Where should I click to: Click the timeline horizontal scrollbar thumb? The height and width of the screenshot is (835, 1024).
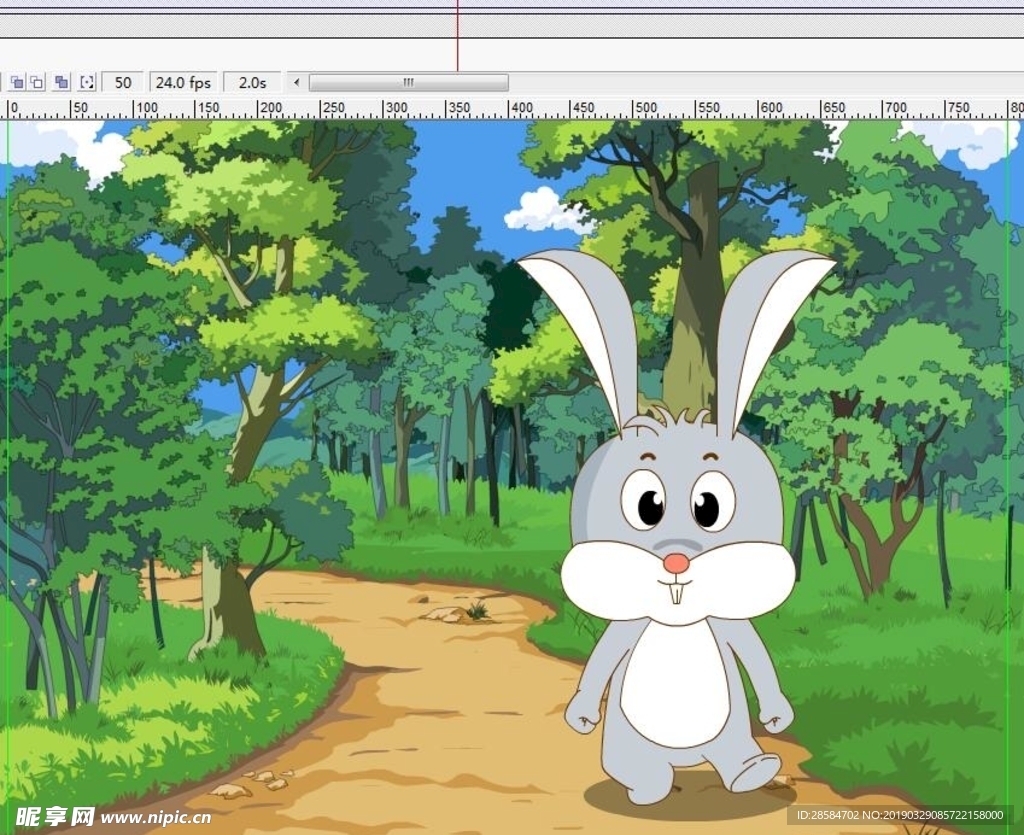click(x=408, y=82)
